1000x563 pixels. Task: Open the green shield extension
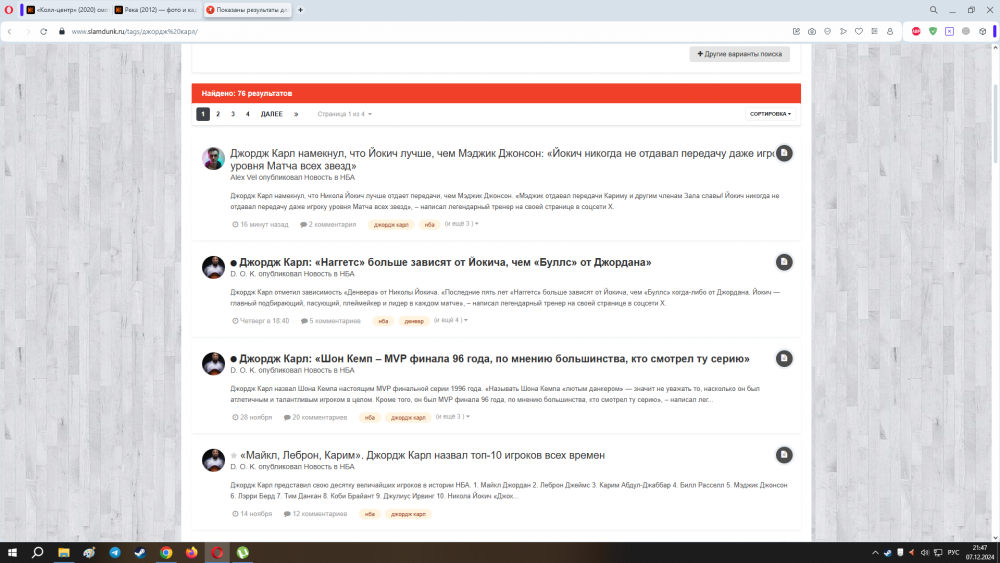pyautogui.click(x=932, y=31)
